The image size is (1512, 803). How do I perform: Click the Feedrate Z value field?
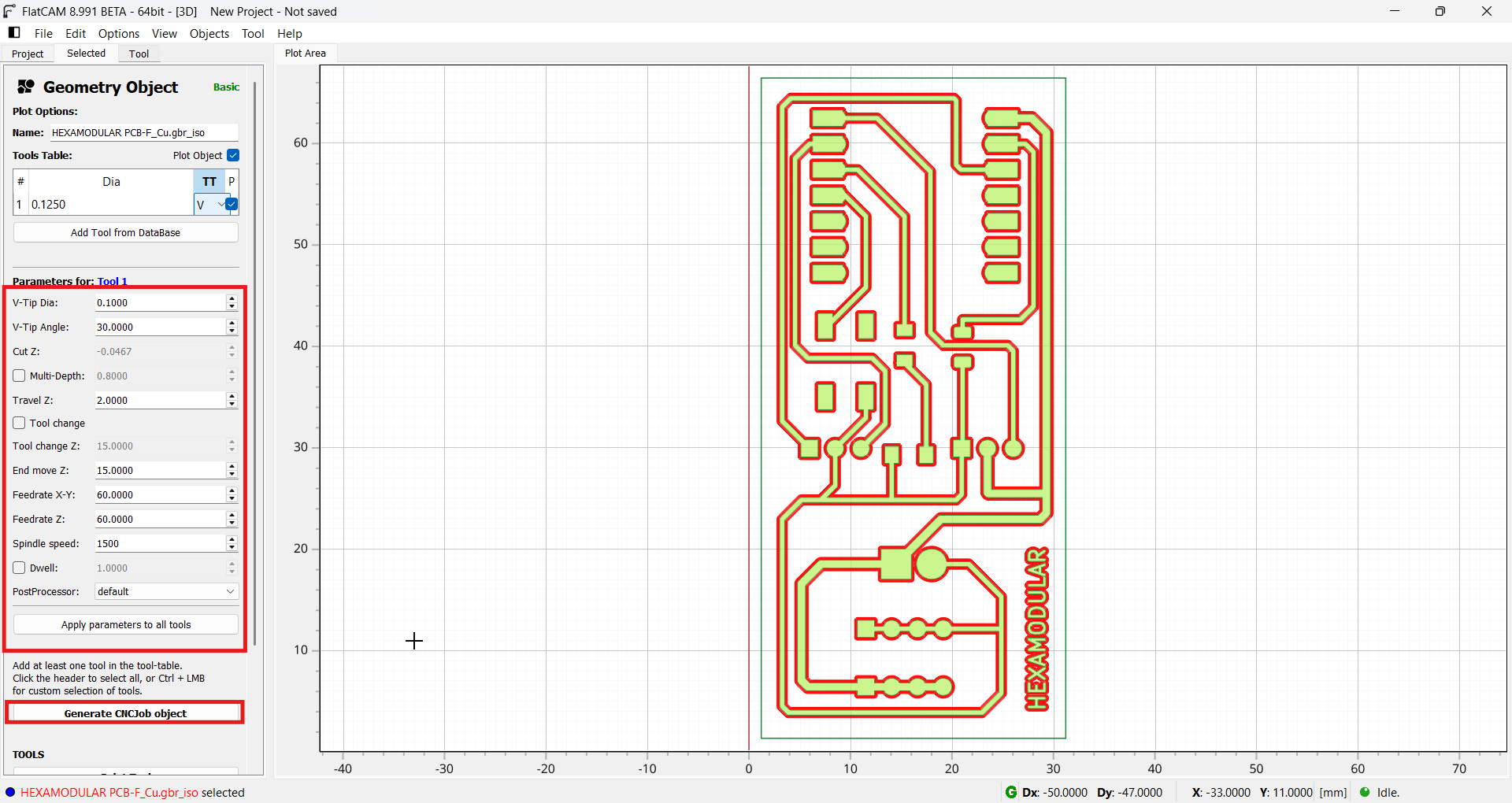[160, 519]
